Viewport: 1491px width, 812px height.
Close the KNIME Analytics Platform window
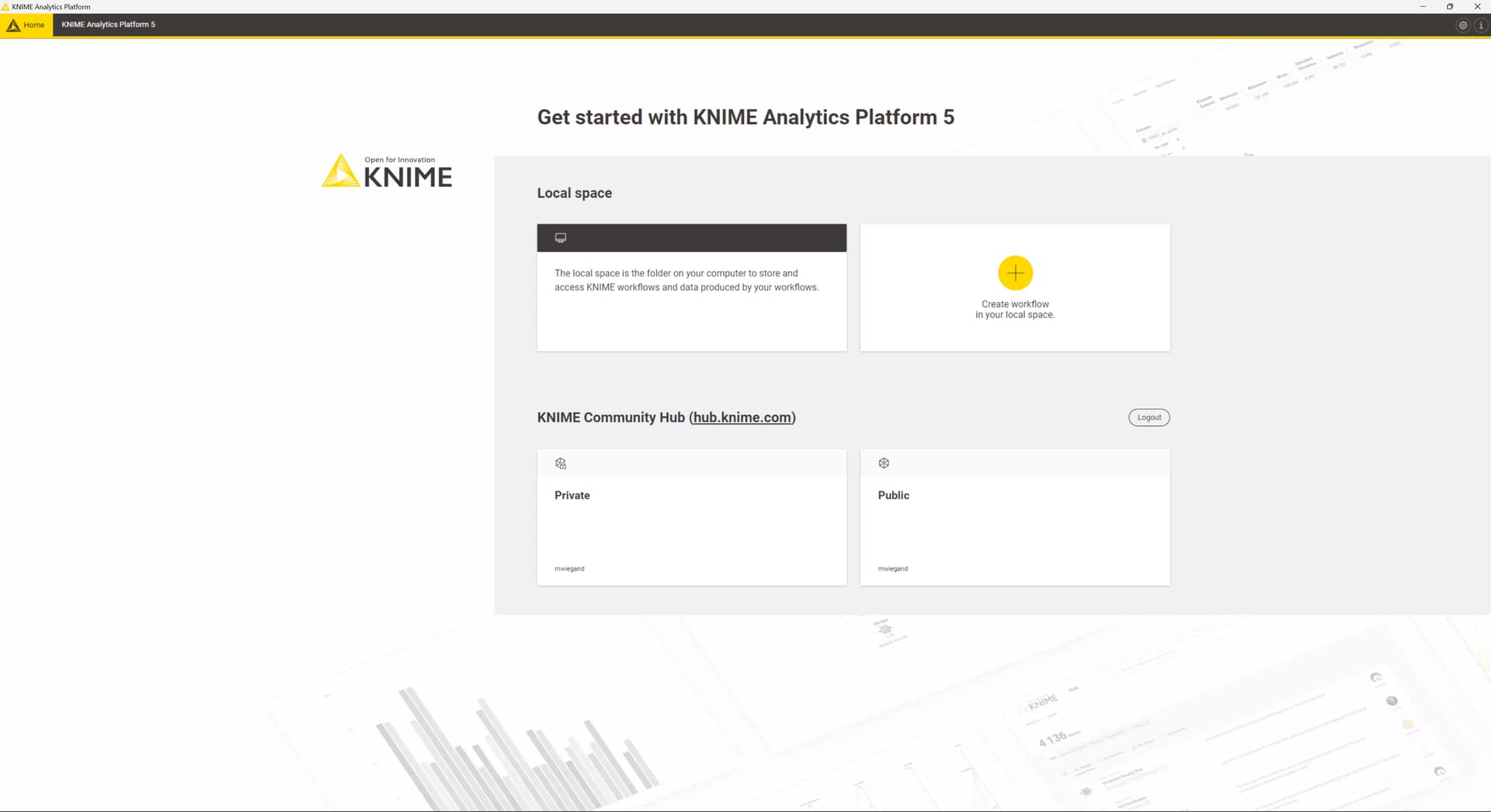(x=1477, y=6)
